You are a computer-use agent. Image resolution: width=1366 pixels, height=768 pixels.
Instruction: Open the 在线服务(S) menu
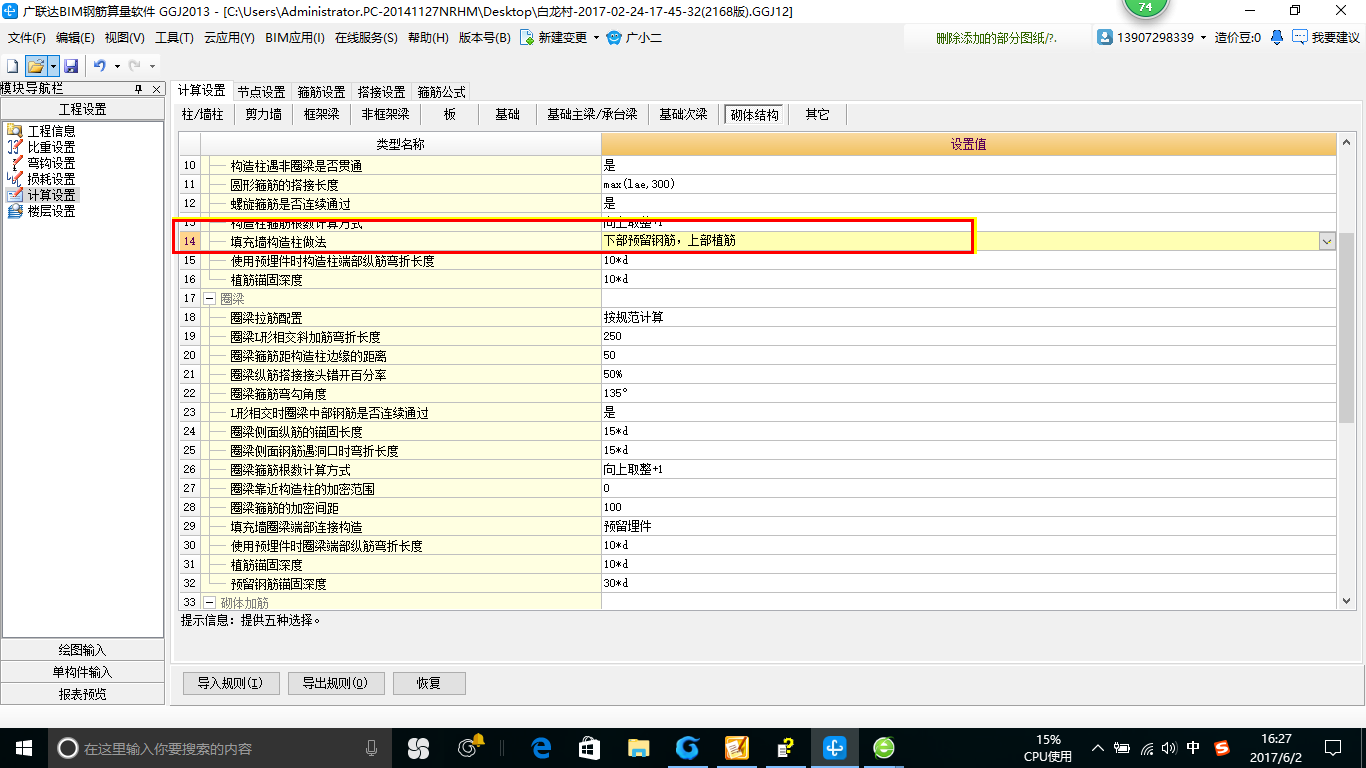366,38
